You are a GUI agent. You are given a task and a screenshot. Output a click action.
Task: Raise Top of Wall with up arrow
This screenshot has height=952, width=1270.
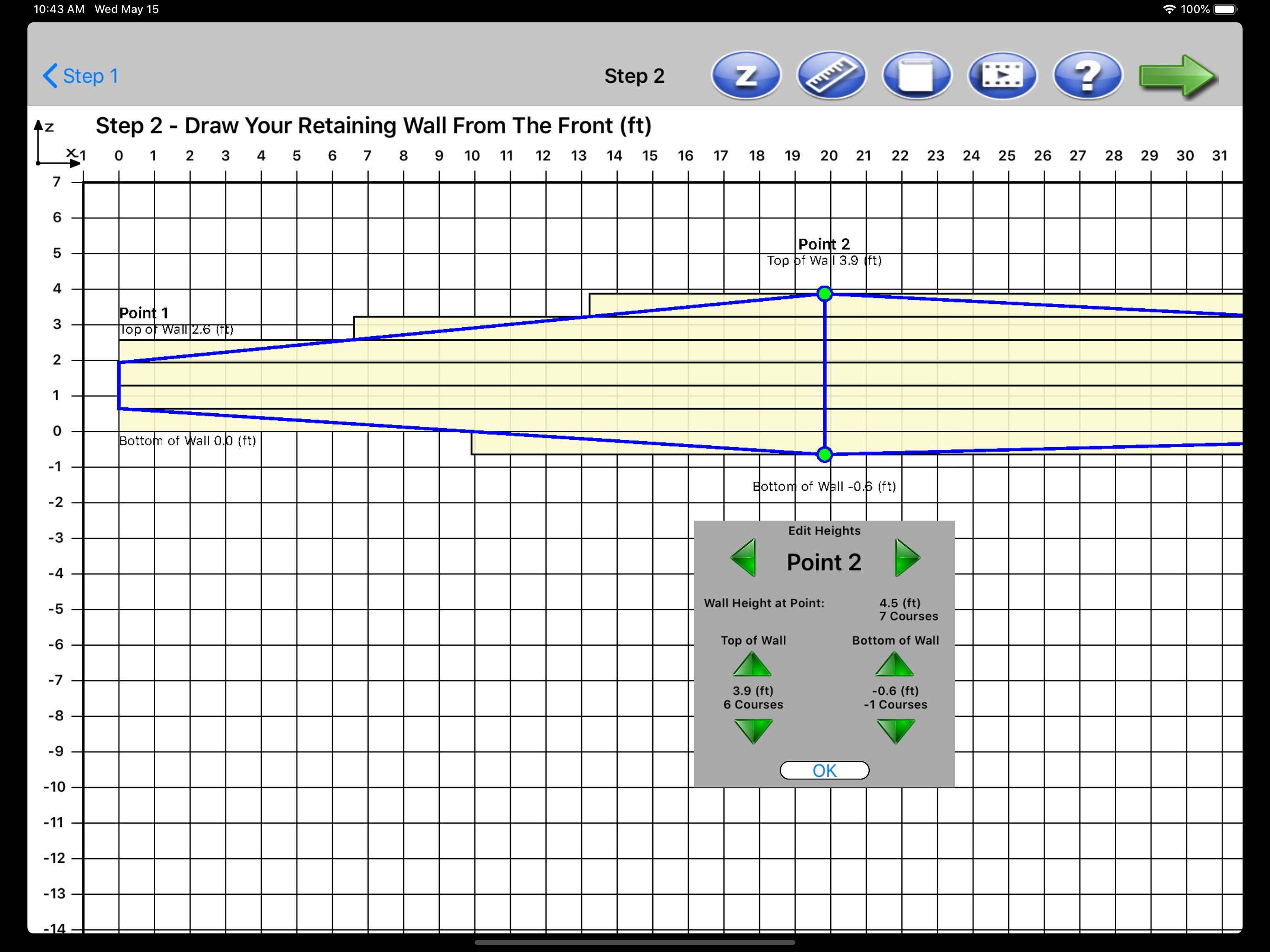752,664
